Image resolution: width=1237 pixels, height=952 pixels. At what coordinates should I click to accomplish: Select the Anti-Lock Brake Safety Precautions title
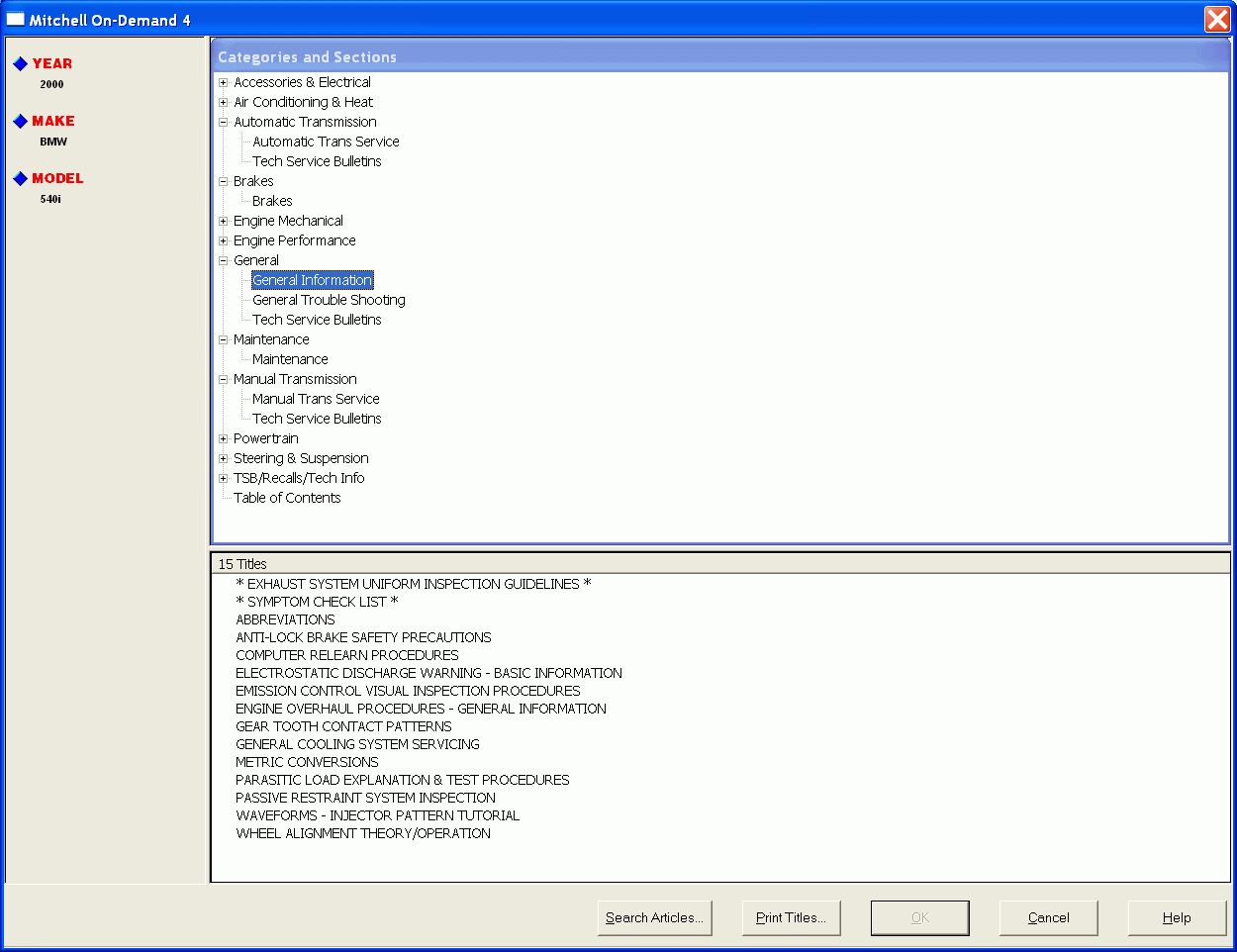tap(363, 637)
